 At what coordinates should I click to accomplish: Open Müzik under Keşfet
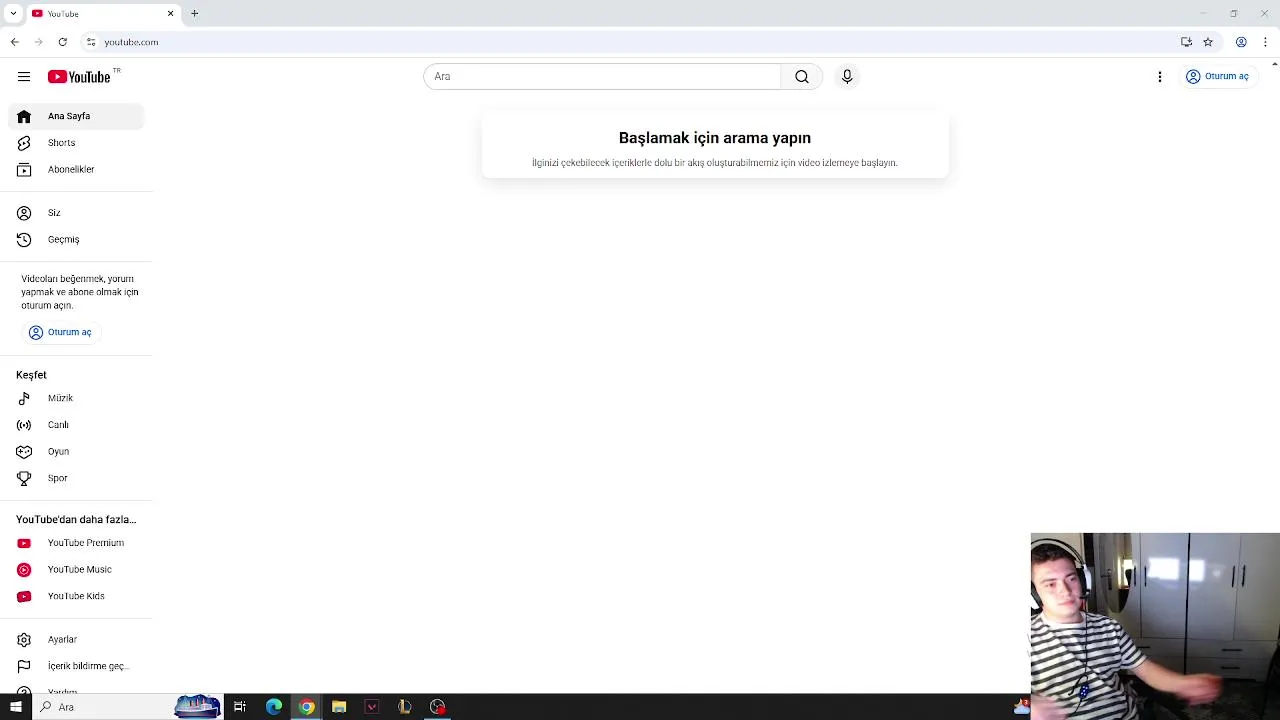tap(76, 398)
